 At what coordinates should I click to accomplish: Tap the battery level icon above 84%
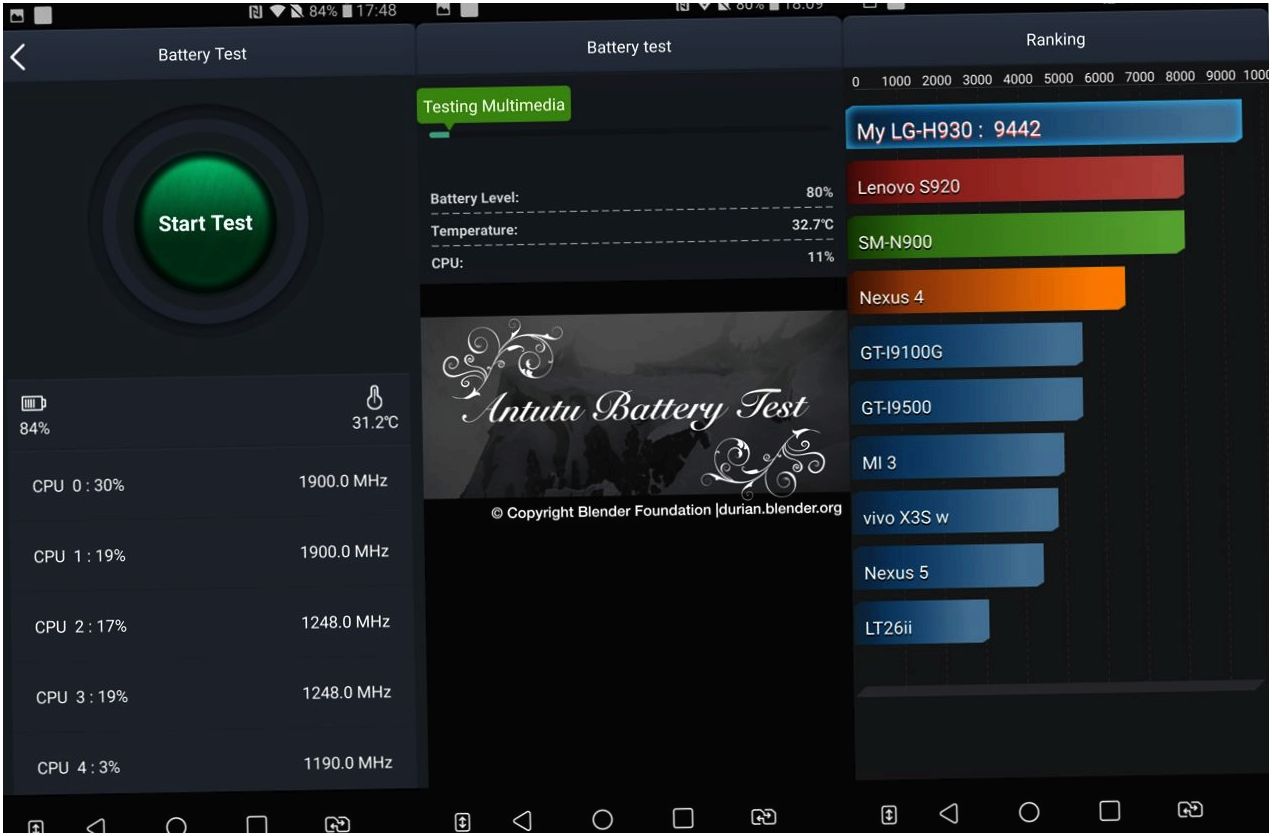pos(33,404)
